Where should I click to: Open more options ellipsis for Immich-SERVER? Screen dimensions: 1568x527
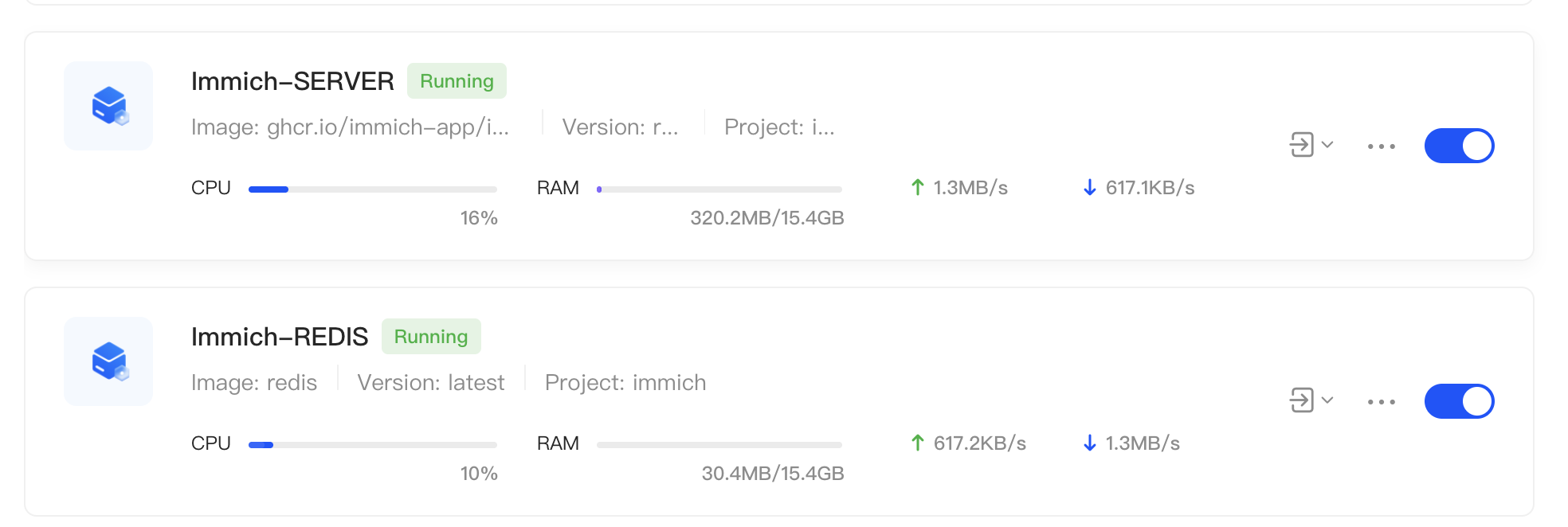[1382, 146]
